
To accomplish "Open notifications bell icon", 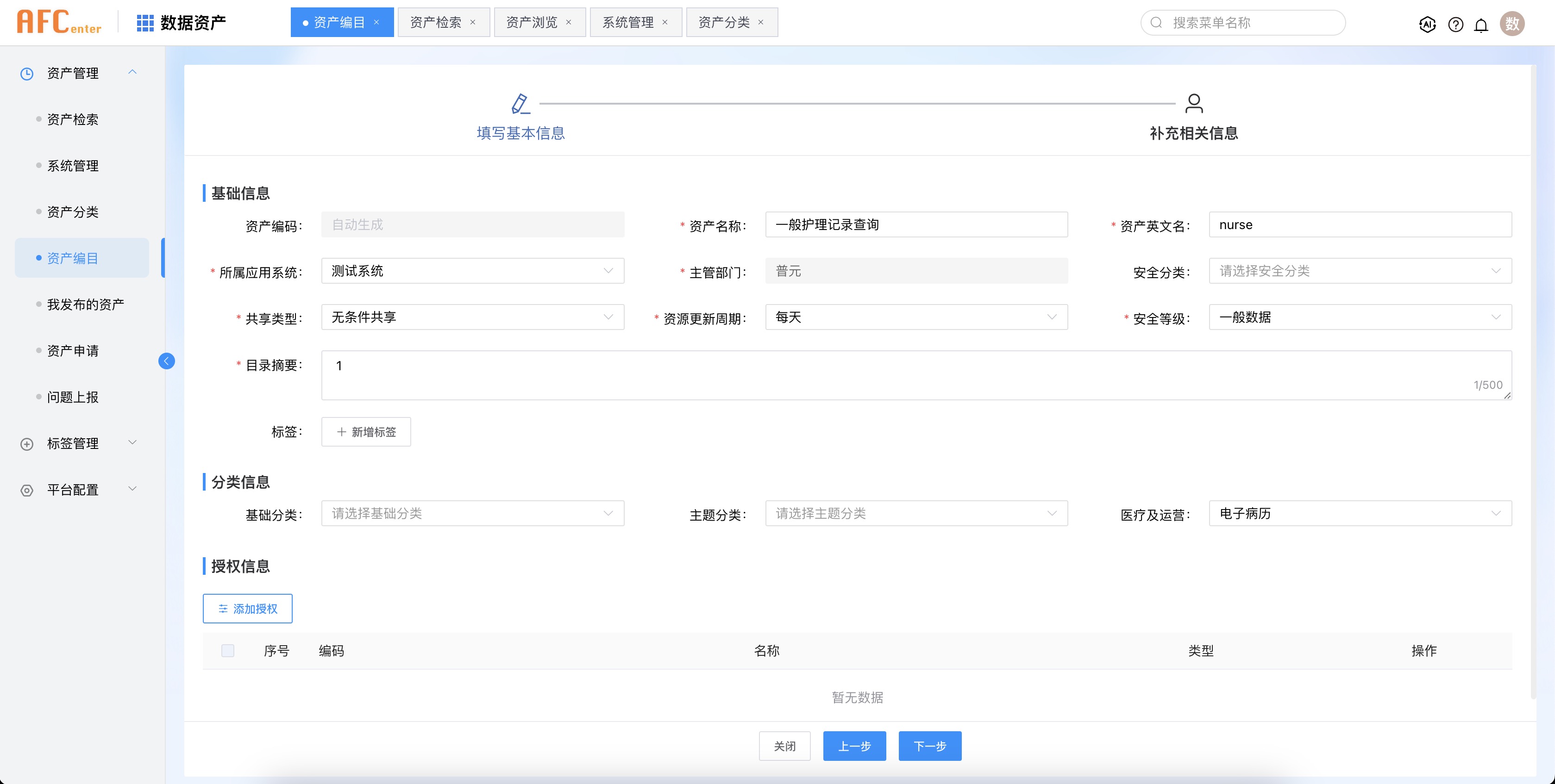I will (x=1481, y=25).
